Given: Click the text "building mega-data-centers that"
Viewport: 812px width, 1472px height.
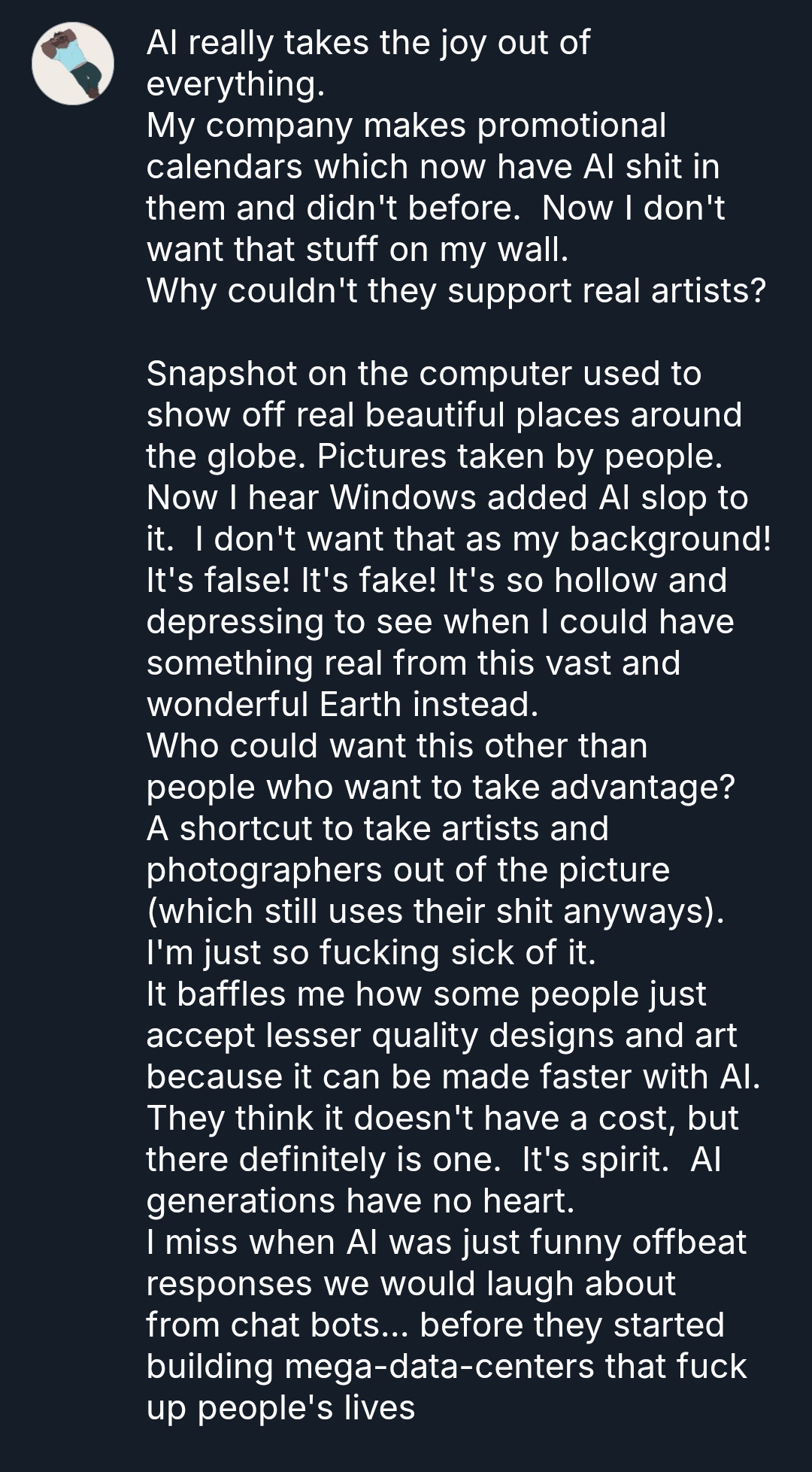Looking at the screenshot, I should [x=446, y=1367].
